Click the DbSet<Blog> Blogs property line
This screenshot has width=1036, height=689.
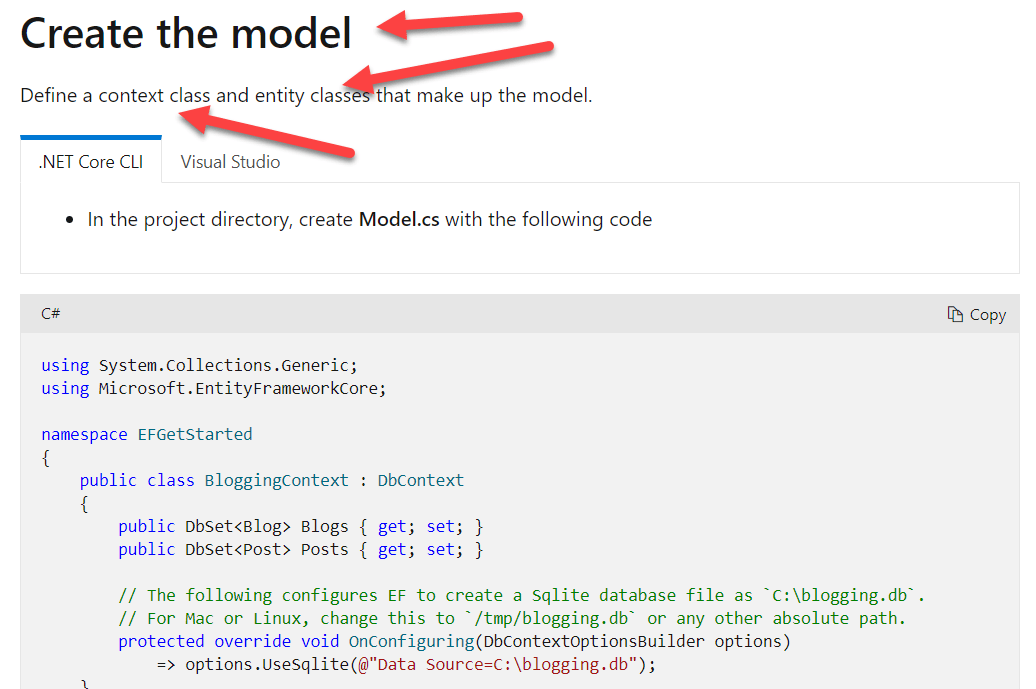pyautogui.click(x=300, y=526)
